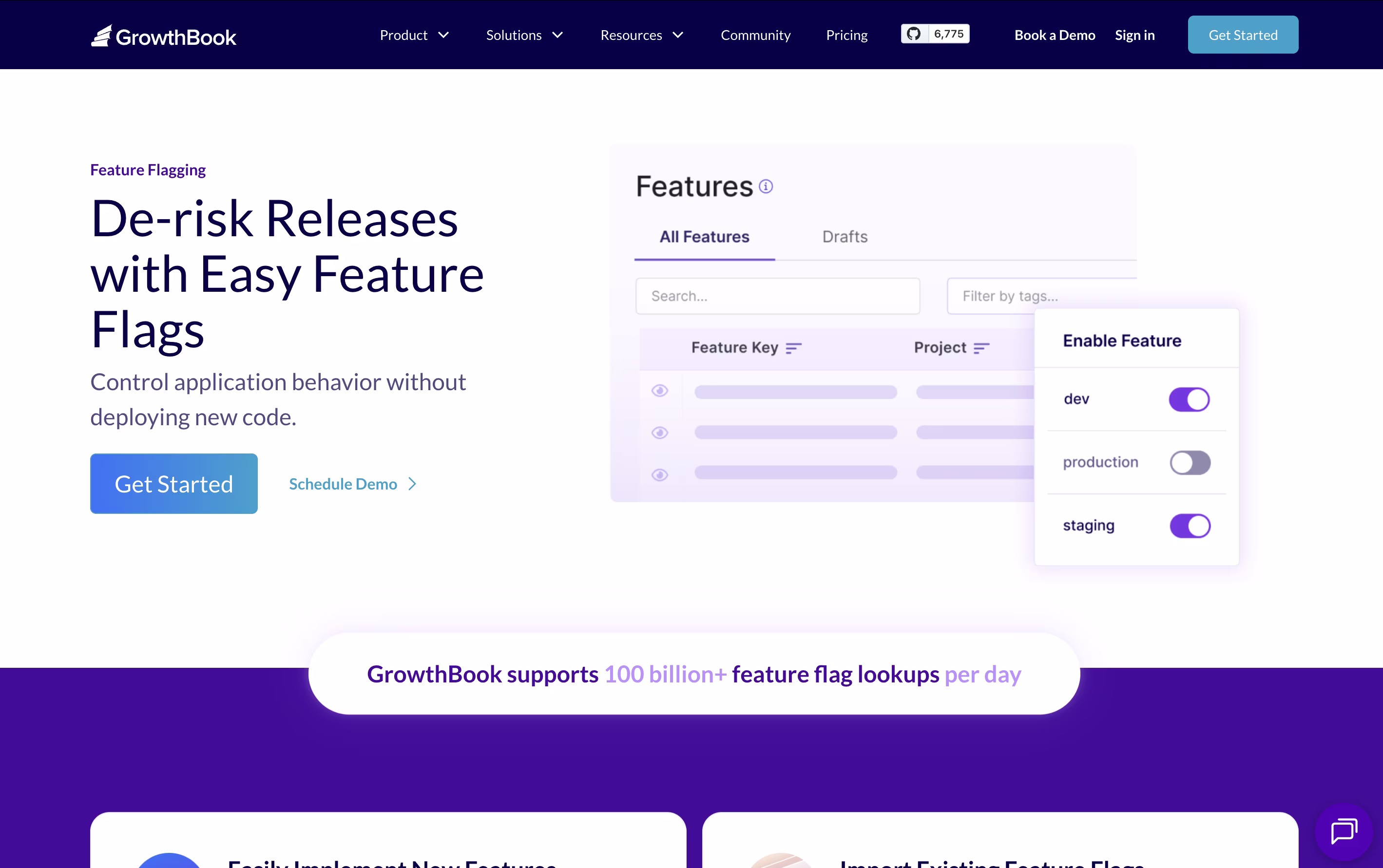1383x868 pixels.
Task: Click the 100 billion+ lookups banner
Action: [694, 674]
